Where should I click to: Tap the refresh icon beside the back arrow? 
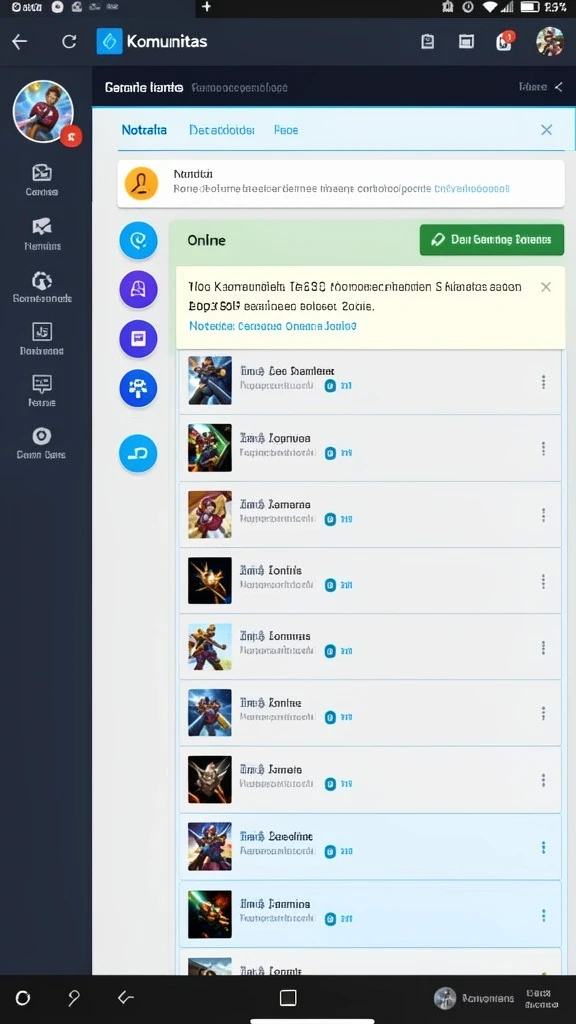tap(69, 42)
